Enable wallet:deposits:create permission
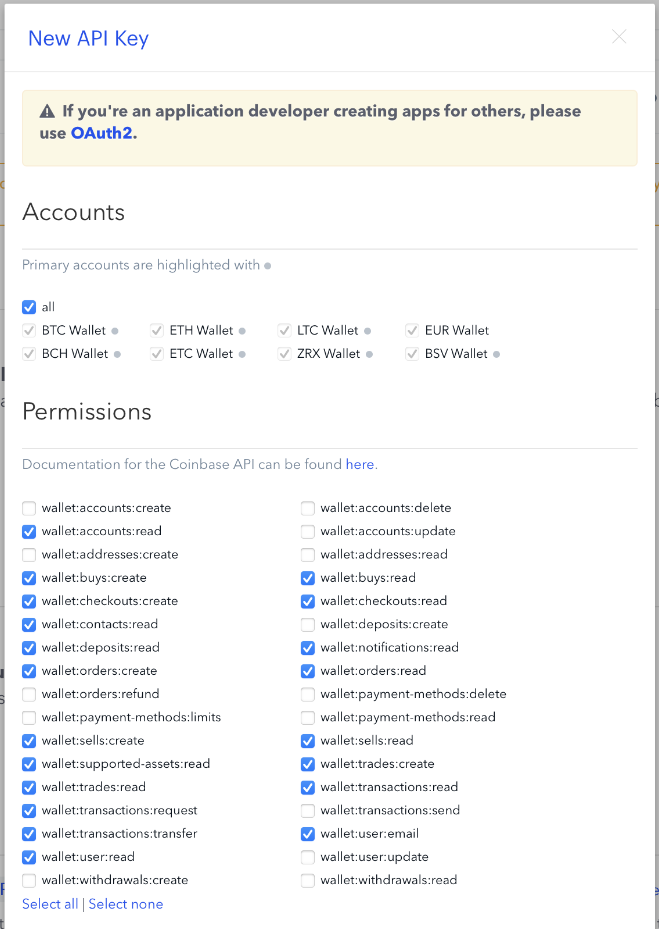This screenshot has width=659, height=929. pos(308,624)
